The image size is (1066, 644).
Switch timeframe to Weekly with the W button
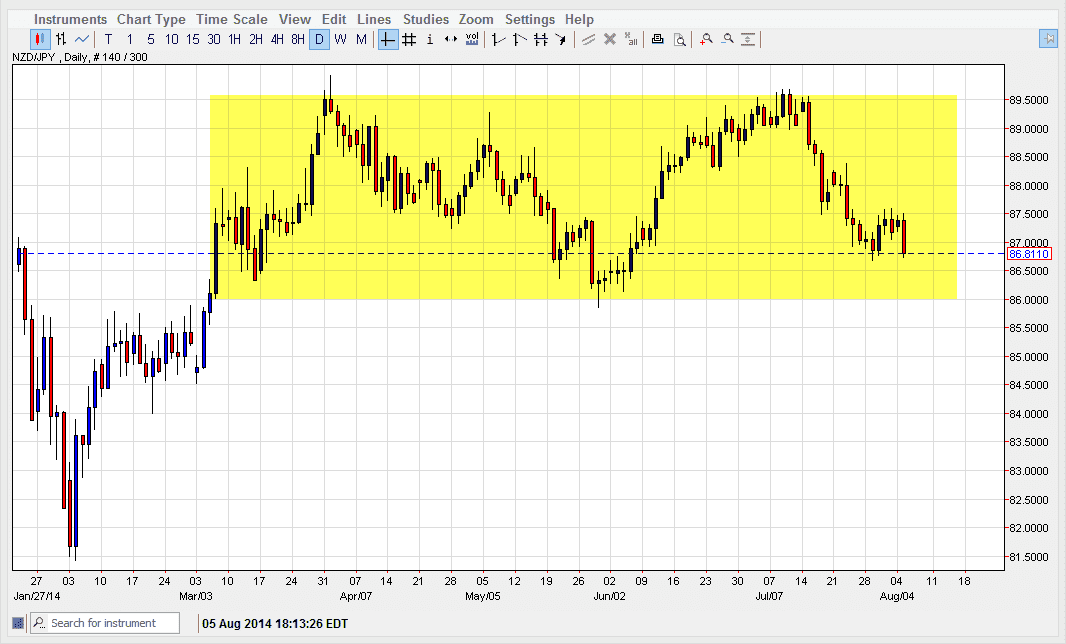[338, 39]
